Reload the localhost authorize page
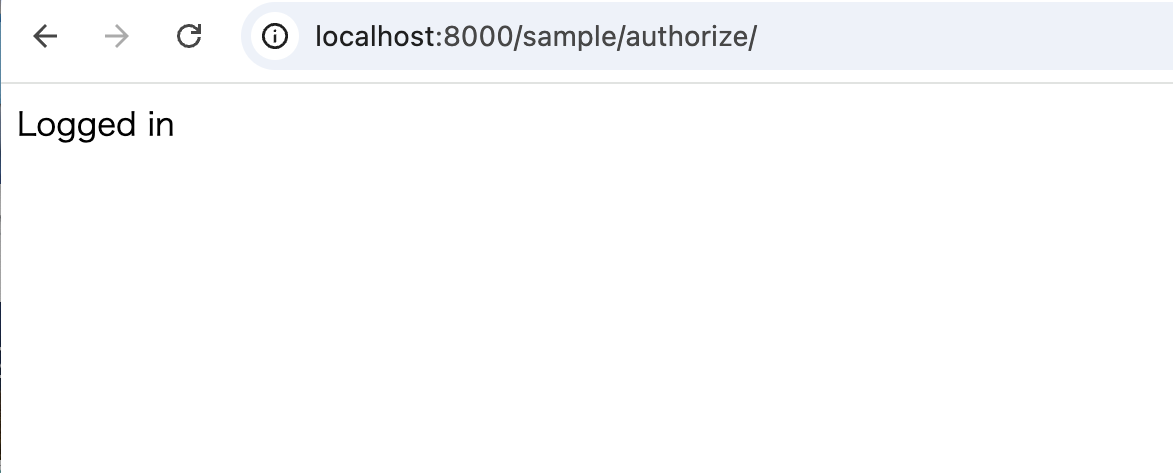Viewport: 1173px width, 473px height. click(x=189, y=36)
